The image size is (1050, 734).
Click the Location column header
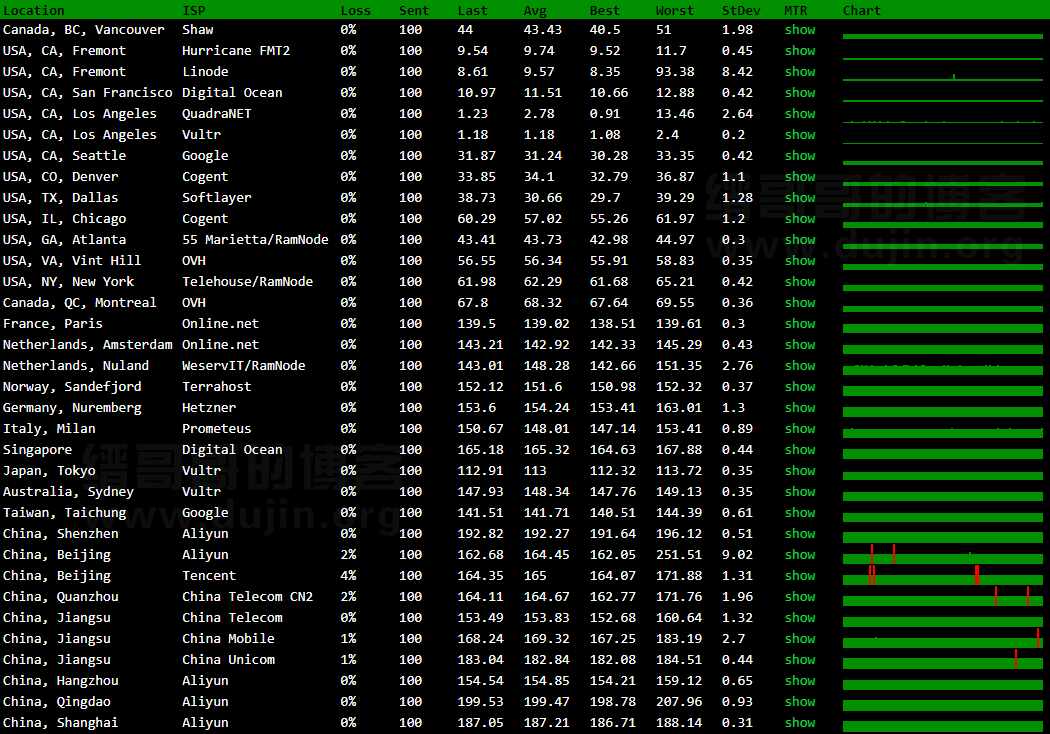coord(33,11)
